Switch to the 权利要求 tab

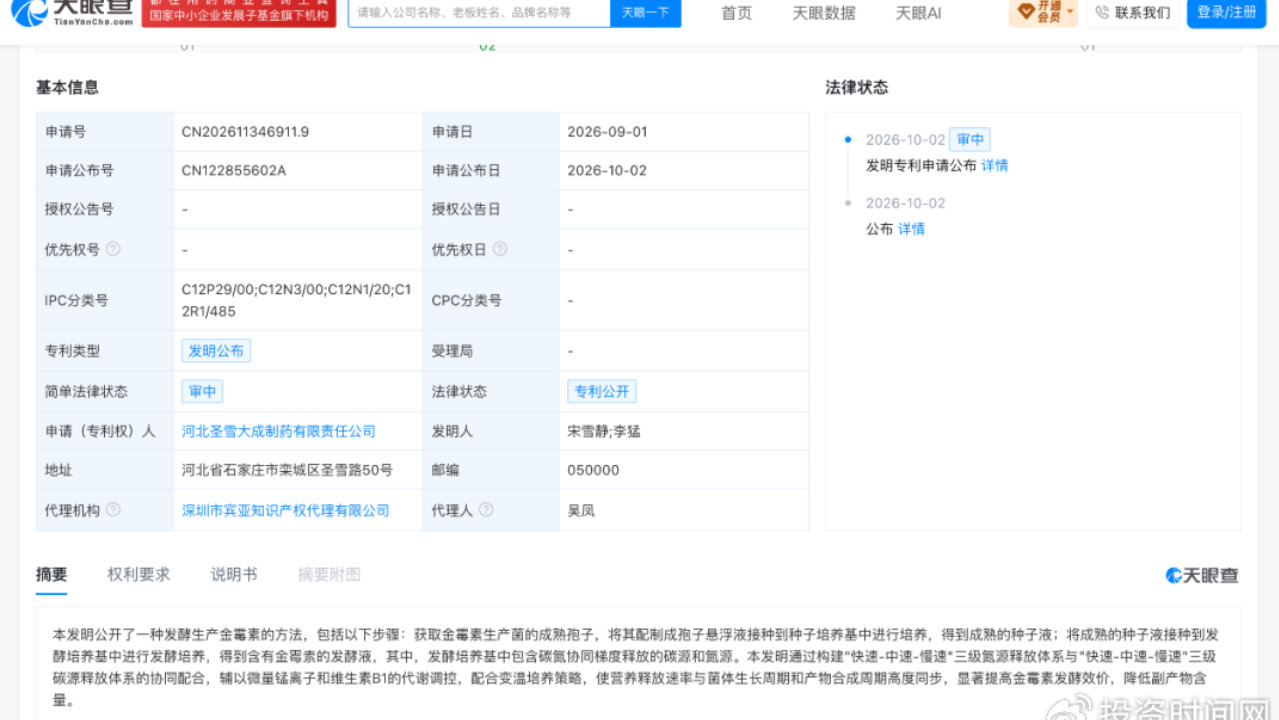(x=139, y=574)
